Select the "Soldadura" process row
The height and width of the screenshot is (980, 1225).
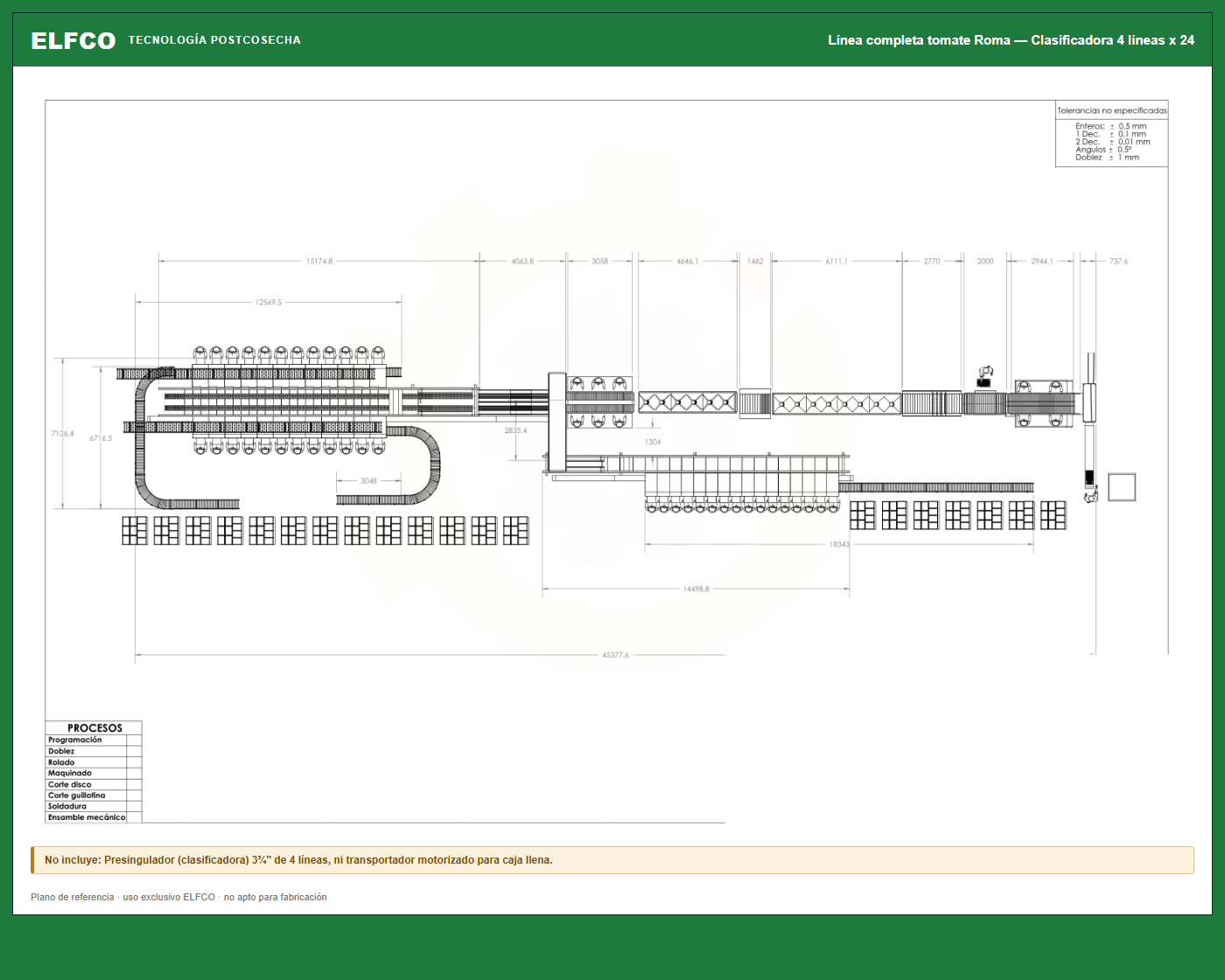[x=94, y=807]
